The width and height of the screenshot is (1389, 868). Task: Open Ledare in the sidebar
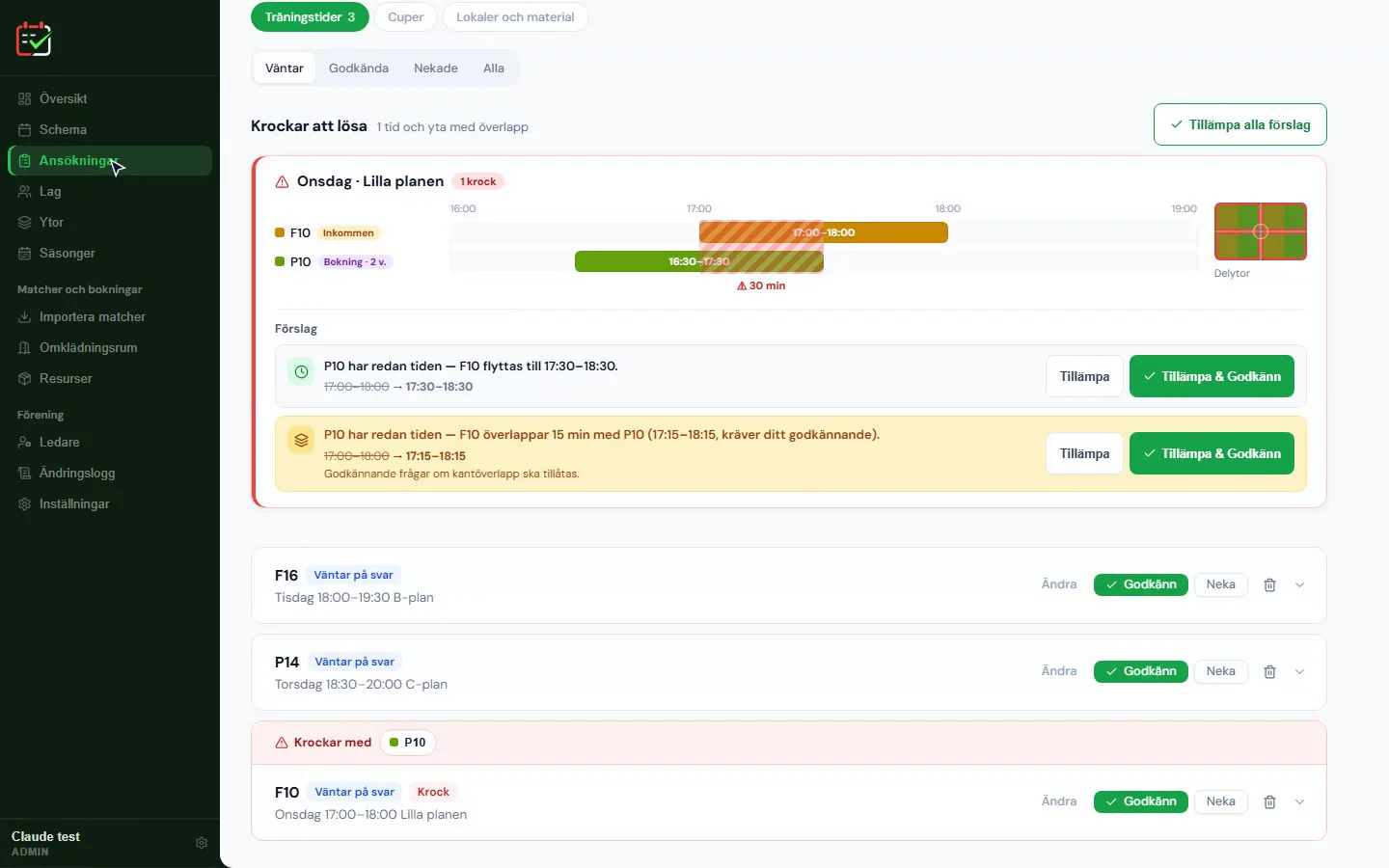110,442
